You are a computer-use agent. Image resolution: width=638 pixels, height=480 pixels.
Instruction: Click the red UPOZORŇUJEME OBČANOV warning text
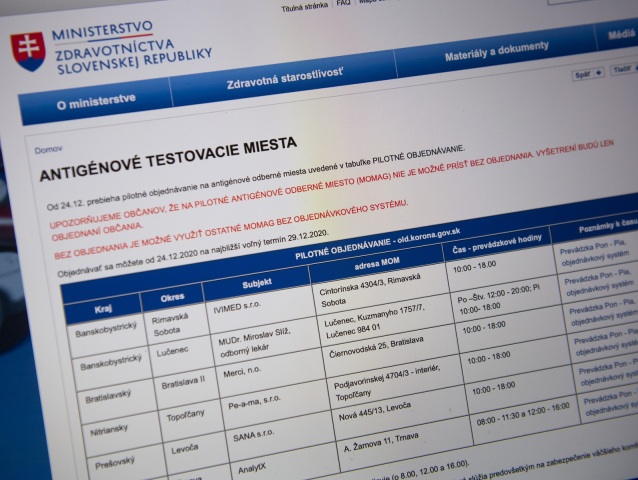coord(330,190)
